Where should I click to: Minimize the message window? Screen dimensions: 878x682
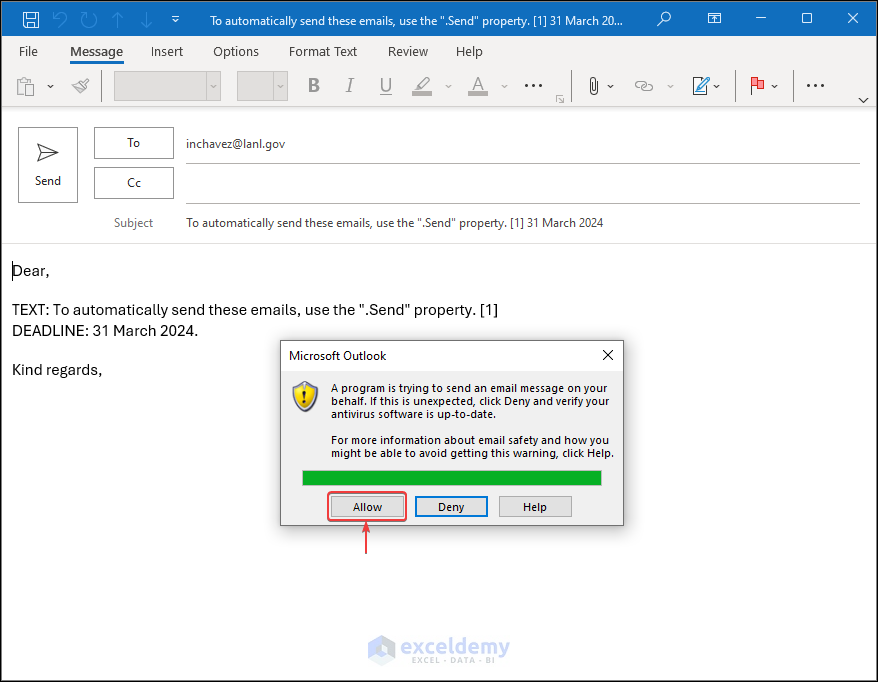point(760,18)
